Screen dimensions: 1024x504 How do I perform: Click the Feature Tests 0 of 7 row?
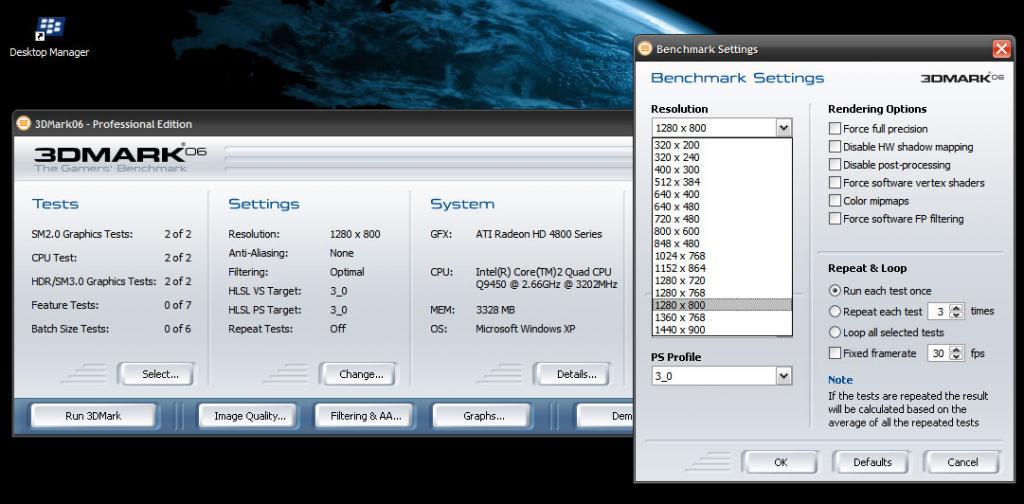coord(112,305)
